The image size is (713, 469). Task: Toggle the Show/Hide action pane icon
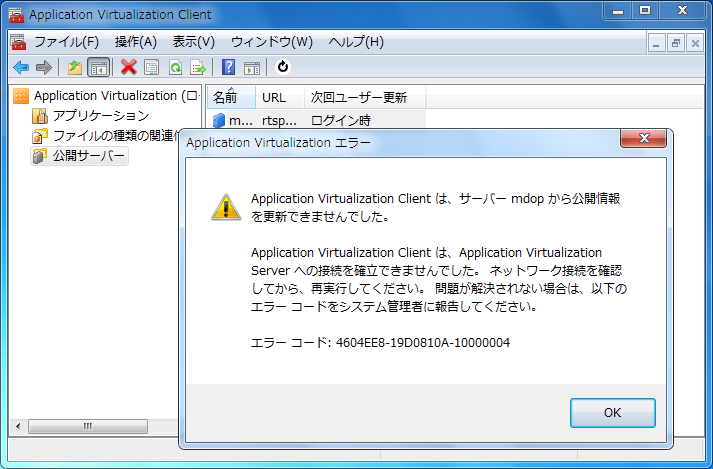[252, 68]
